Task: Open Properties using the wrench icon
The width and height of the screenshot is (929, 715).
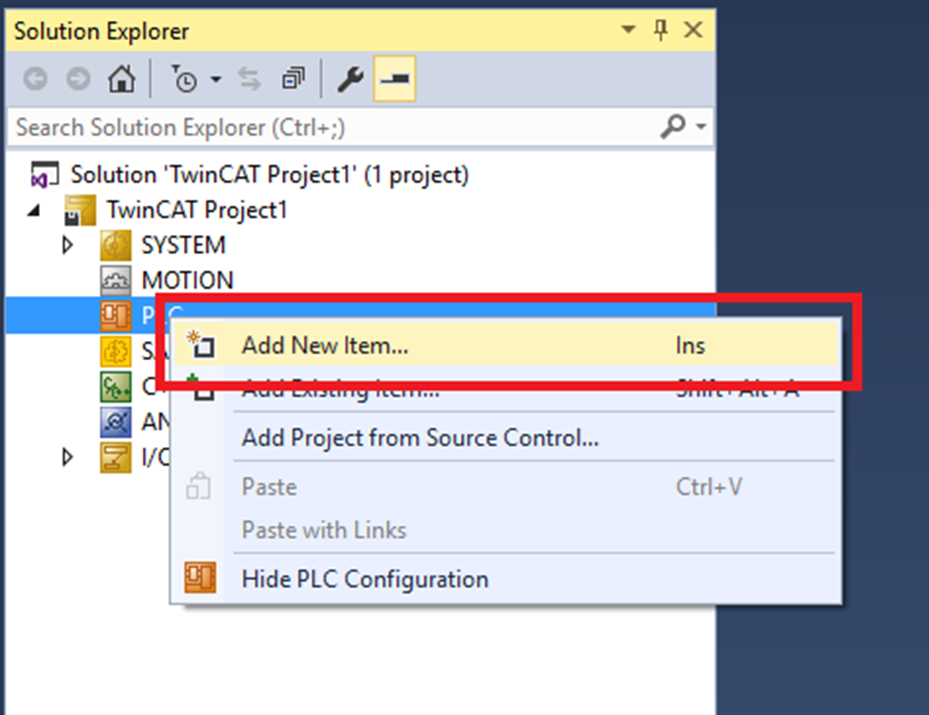Action: (349, 81)
